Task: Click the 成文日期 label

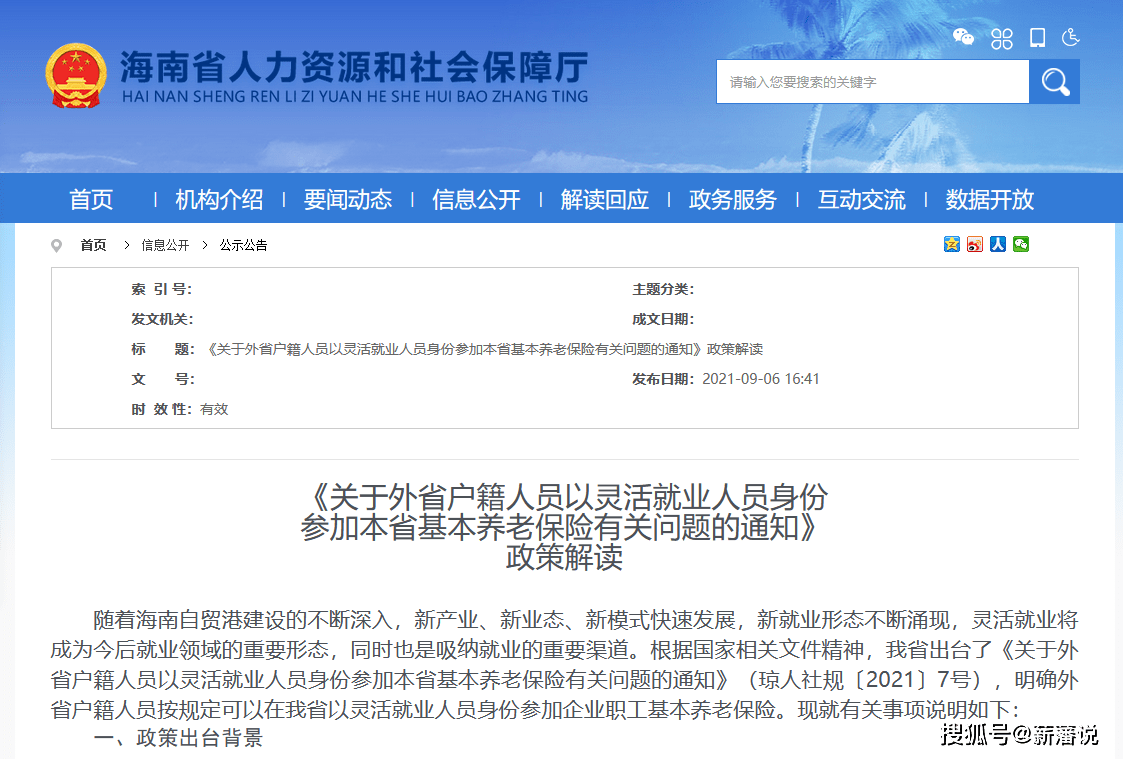Action: coord(663,319)
